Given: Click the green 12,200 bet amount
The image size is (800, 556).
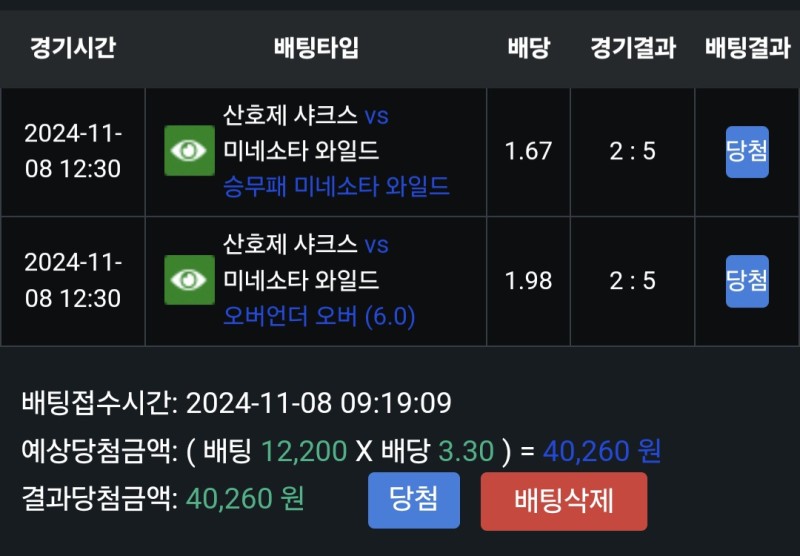Looking at the screenshot, I should tap(304, 452).
